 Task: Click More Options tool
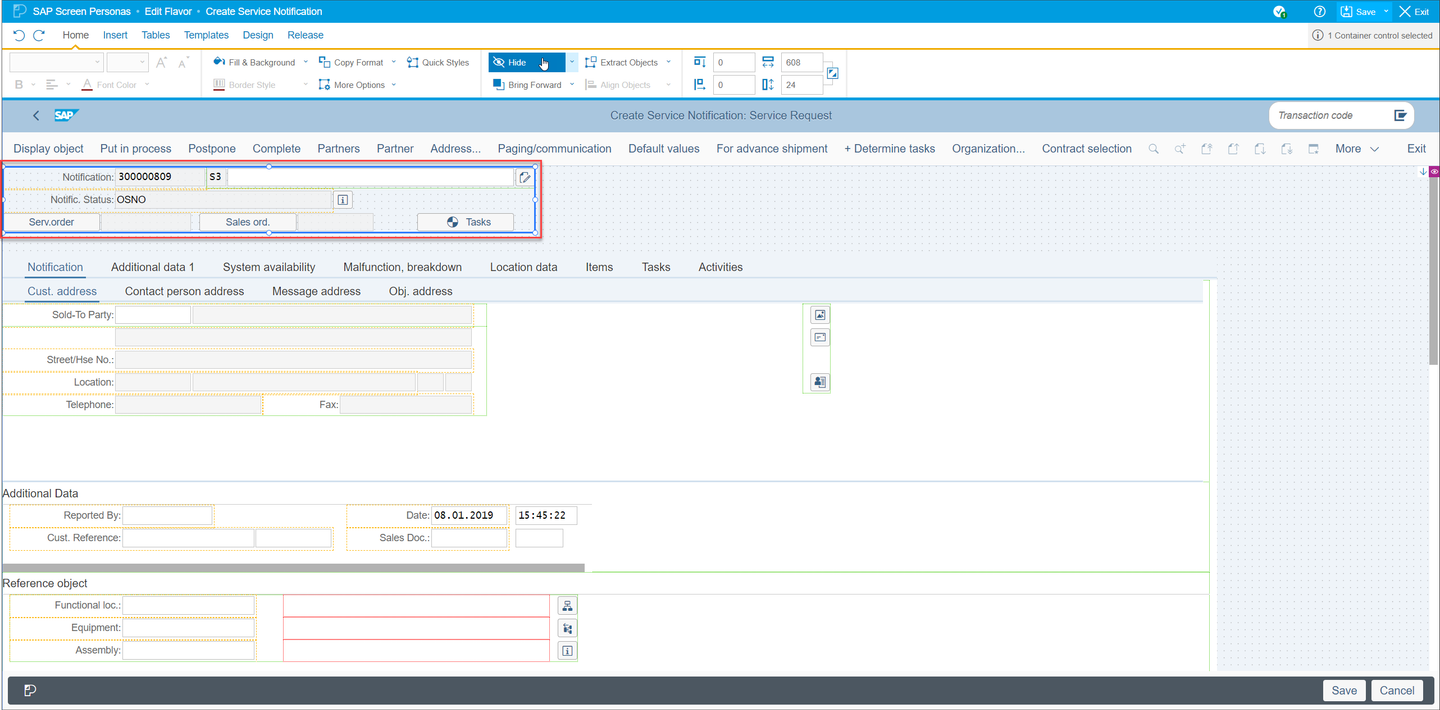tap(352, 85)
